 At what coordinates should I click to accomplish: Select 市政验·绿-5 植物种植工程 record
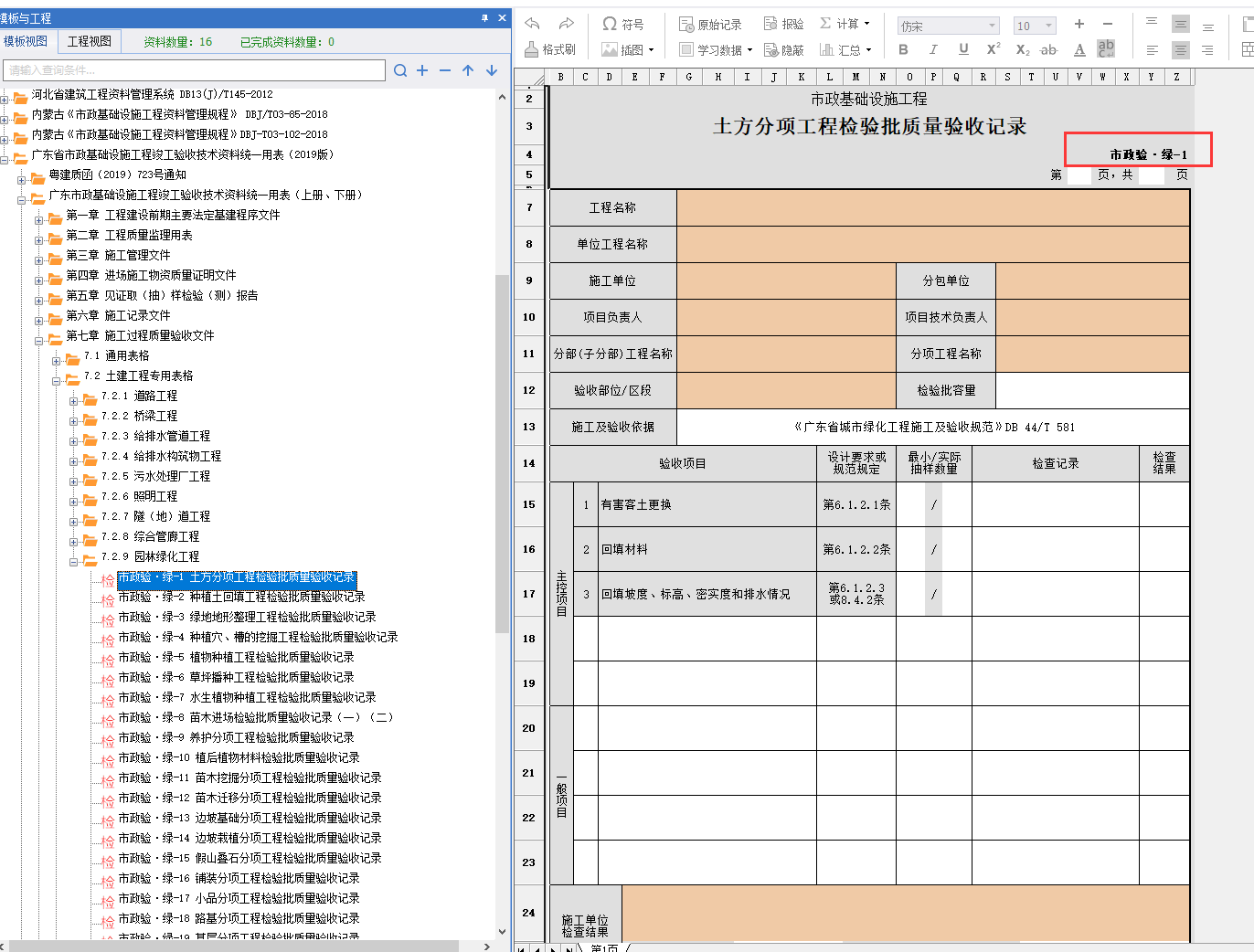tap(236, 657)
